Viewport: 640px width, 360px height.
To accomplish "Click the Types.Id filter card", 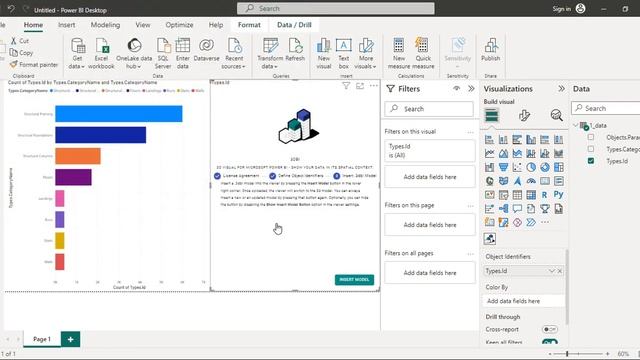I will [430, 151].
